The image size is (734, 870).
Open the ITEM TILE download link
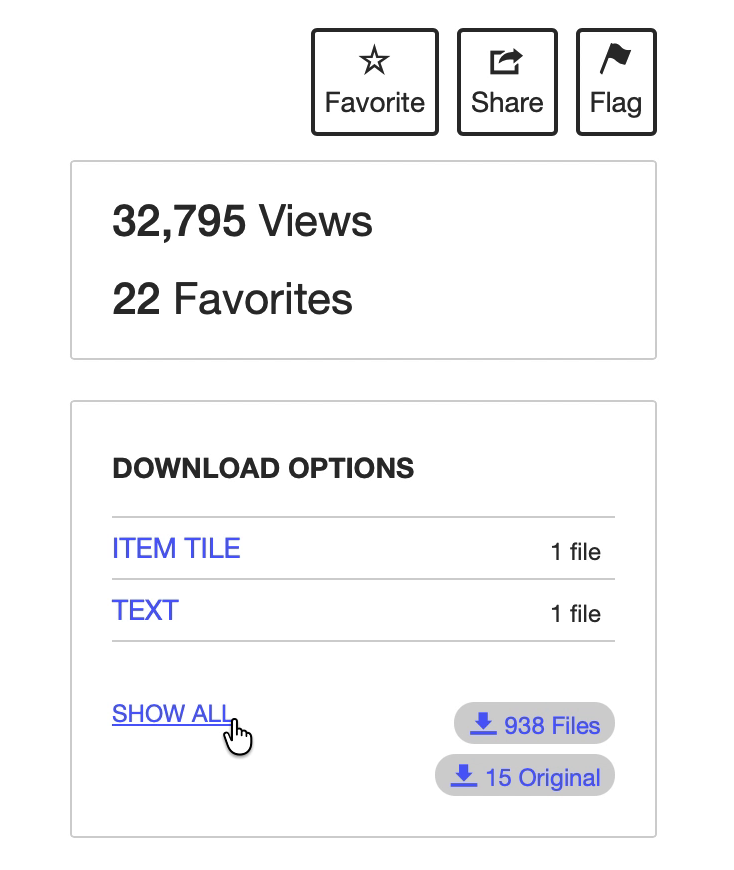tap(176, 548)
